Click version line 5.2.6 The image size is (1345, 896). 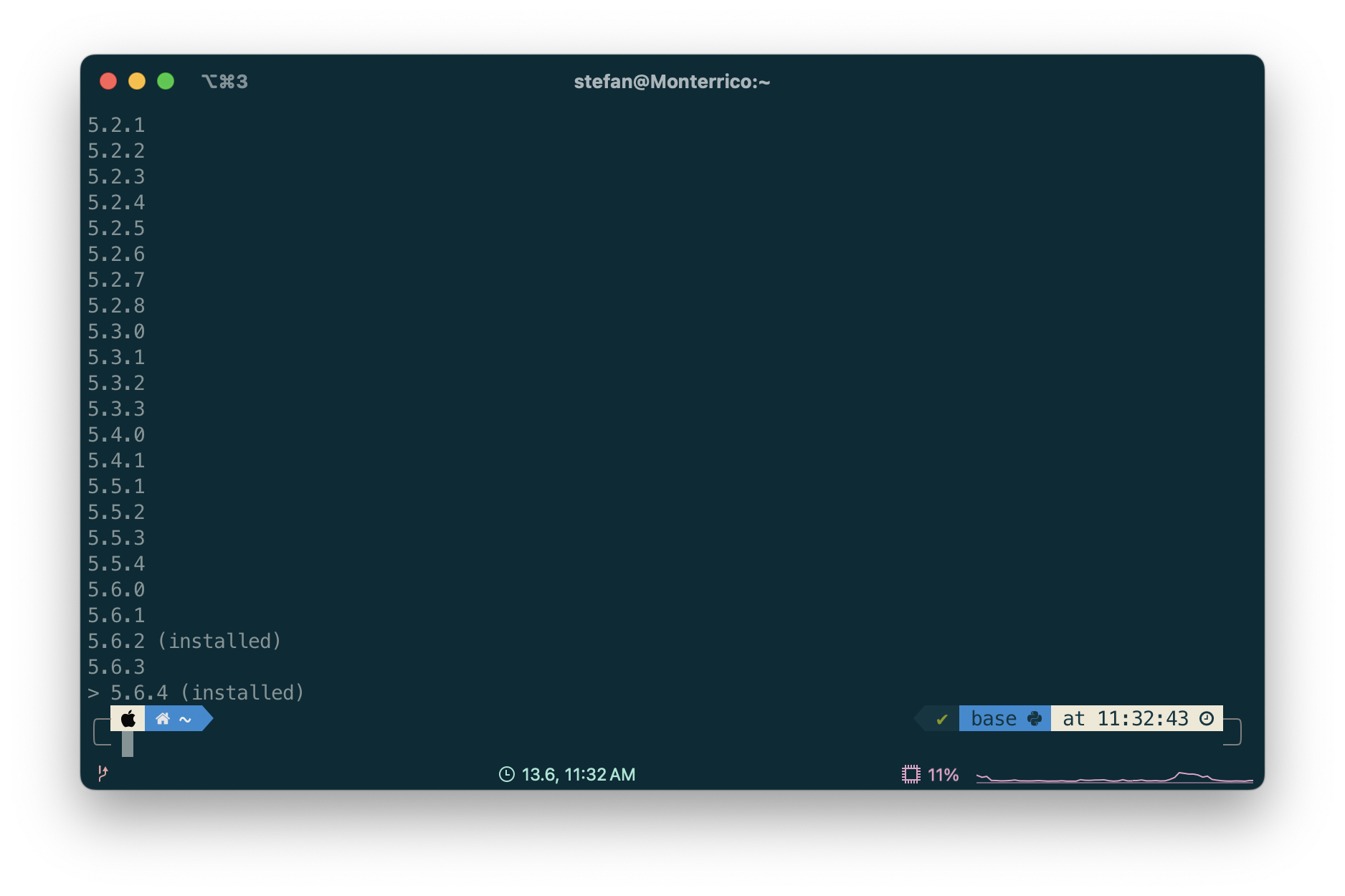116,254
